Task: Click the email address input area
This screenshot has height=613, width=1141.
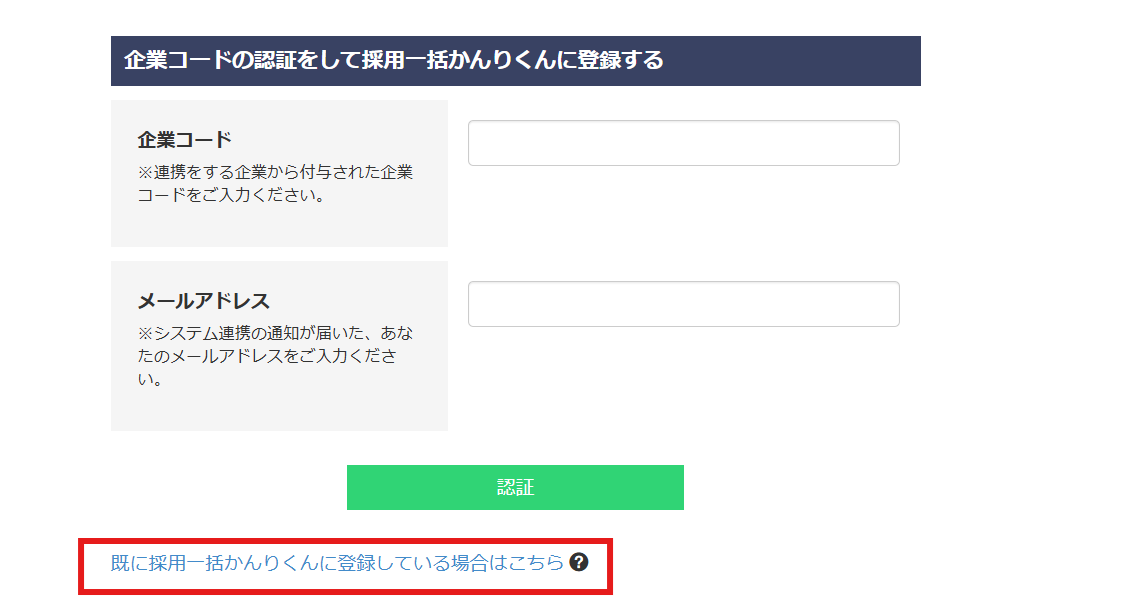Action: click(683, 303)
